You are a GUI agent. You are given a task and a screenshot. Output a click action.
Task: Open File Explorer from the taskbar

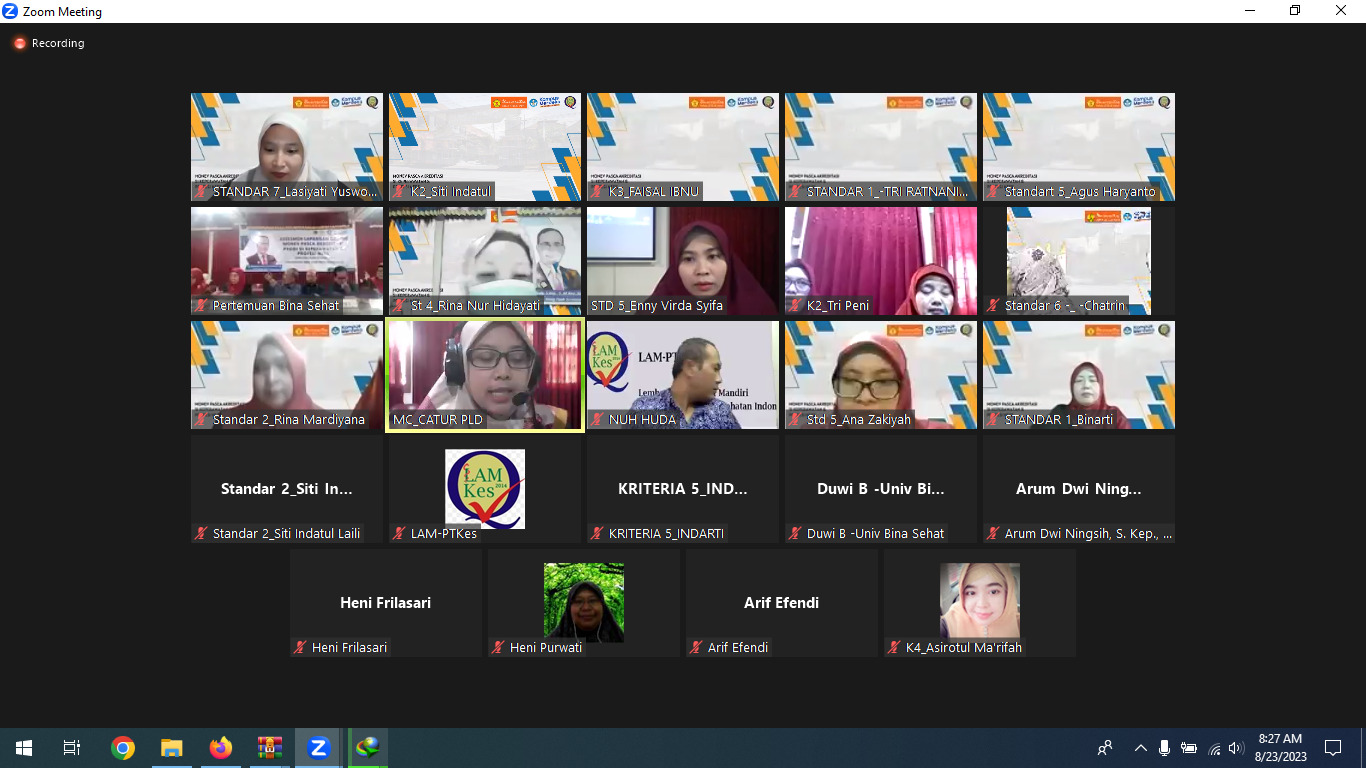tap(172, 748)
